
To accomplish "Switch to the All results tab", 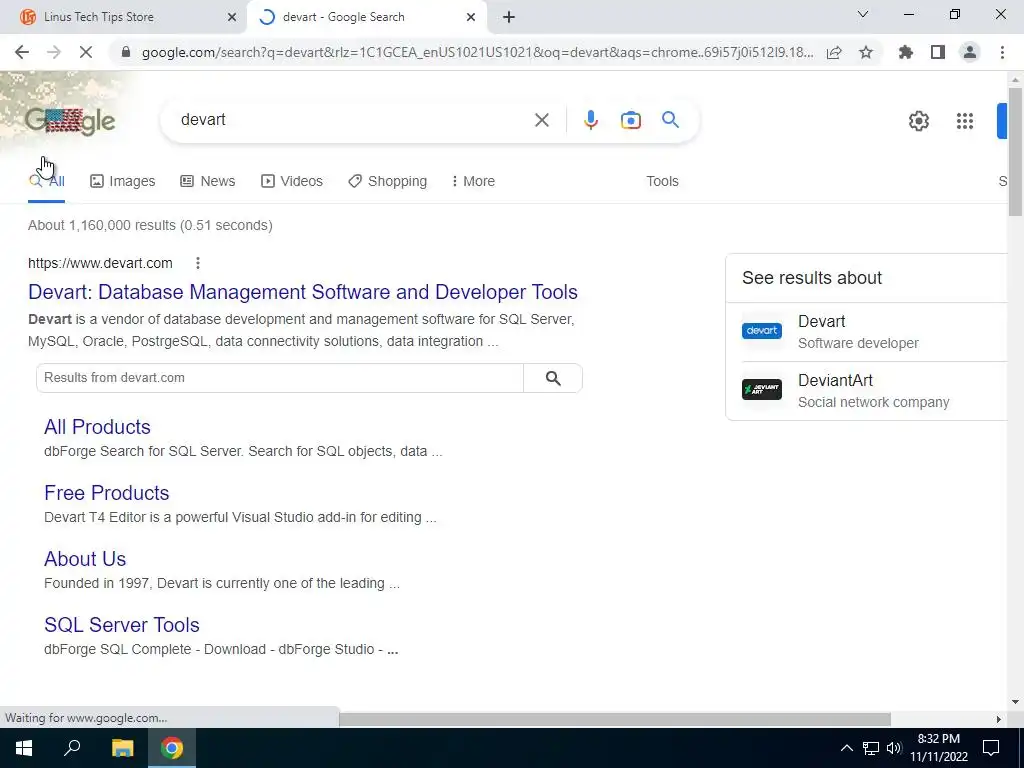I will (x=46, y=182).
